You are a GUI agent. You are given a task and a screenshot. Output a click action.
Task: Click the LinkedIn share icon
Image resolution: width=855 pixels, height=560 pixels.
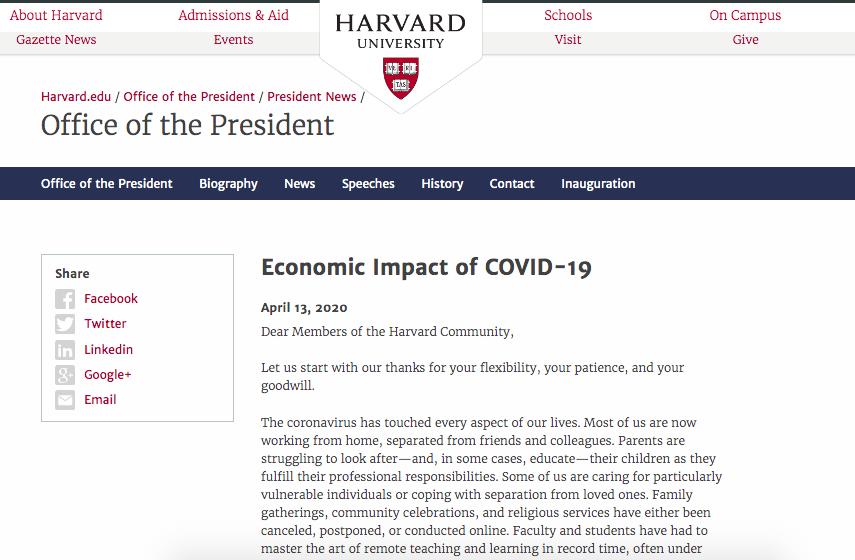(65, 350)
